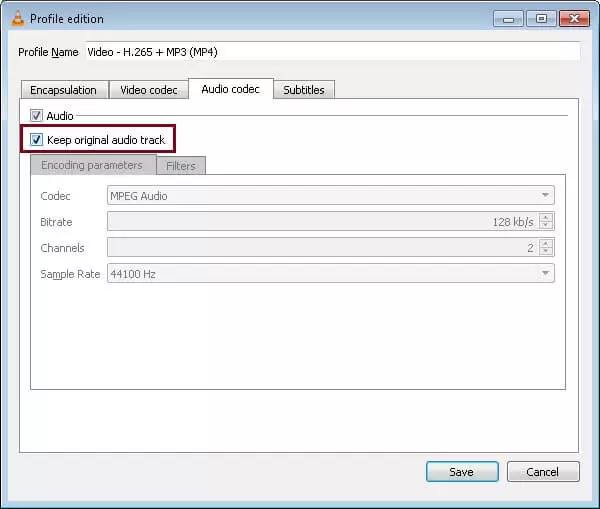Decrease Bitrate with the down arrow
Image resolution: width=600 pixels, height=509 pixels.
point(546,225)
